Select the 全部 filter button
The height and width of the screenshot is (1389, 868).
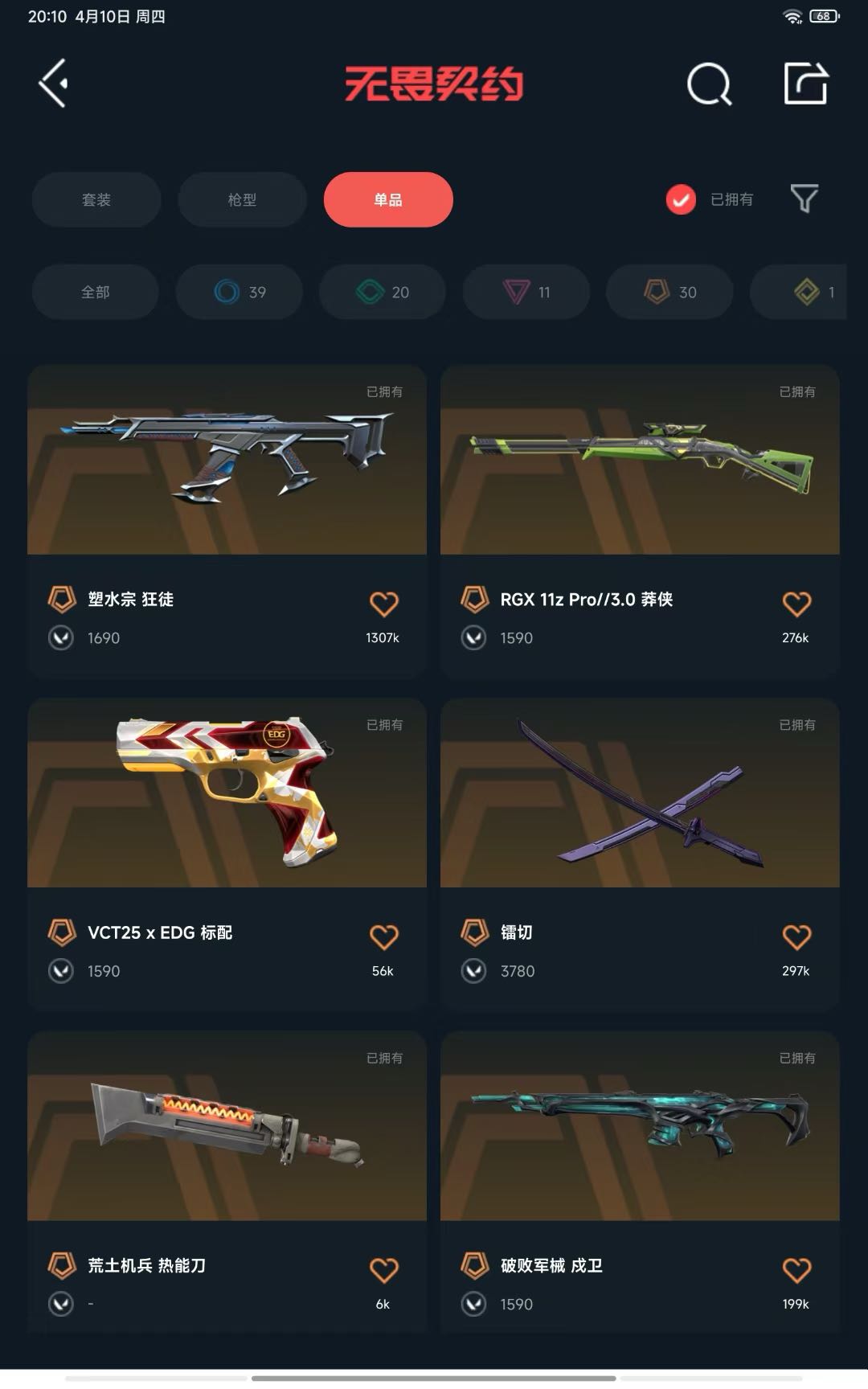(x=96, y=292)
